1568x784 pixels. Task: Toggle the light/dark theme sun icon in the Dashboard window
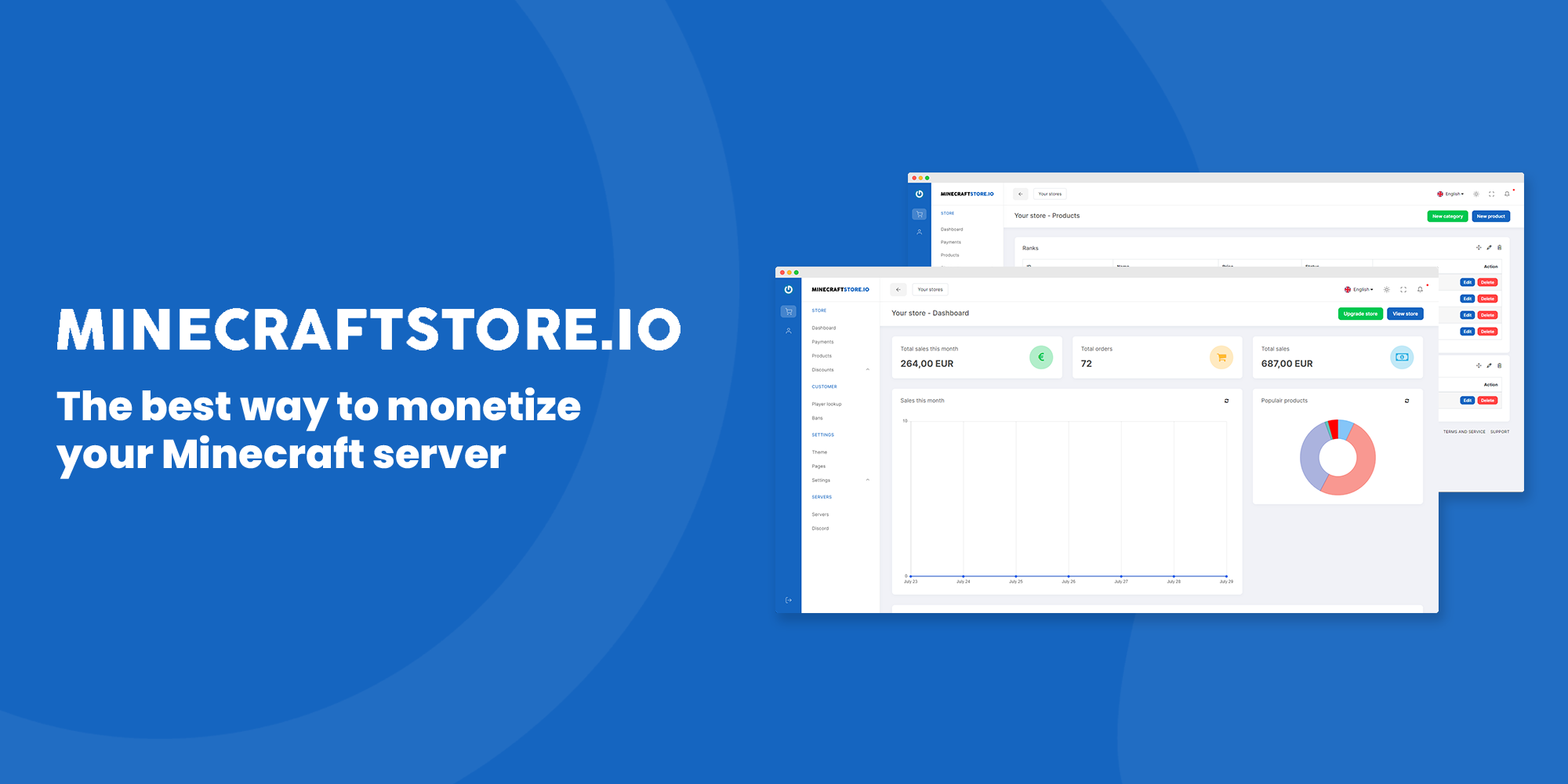1386,289
